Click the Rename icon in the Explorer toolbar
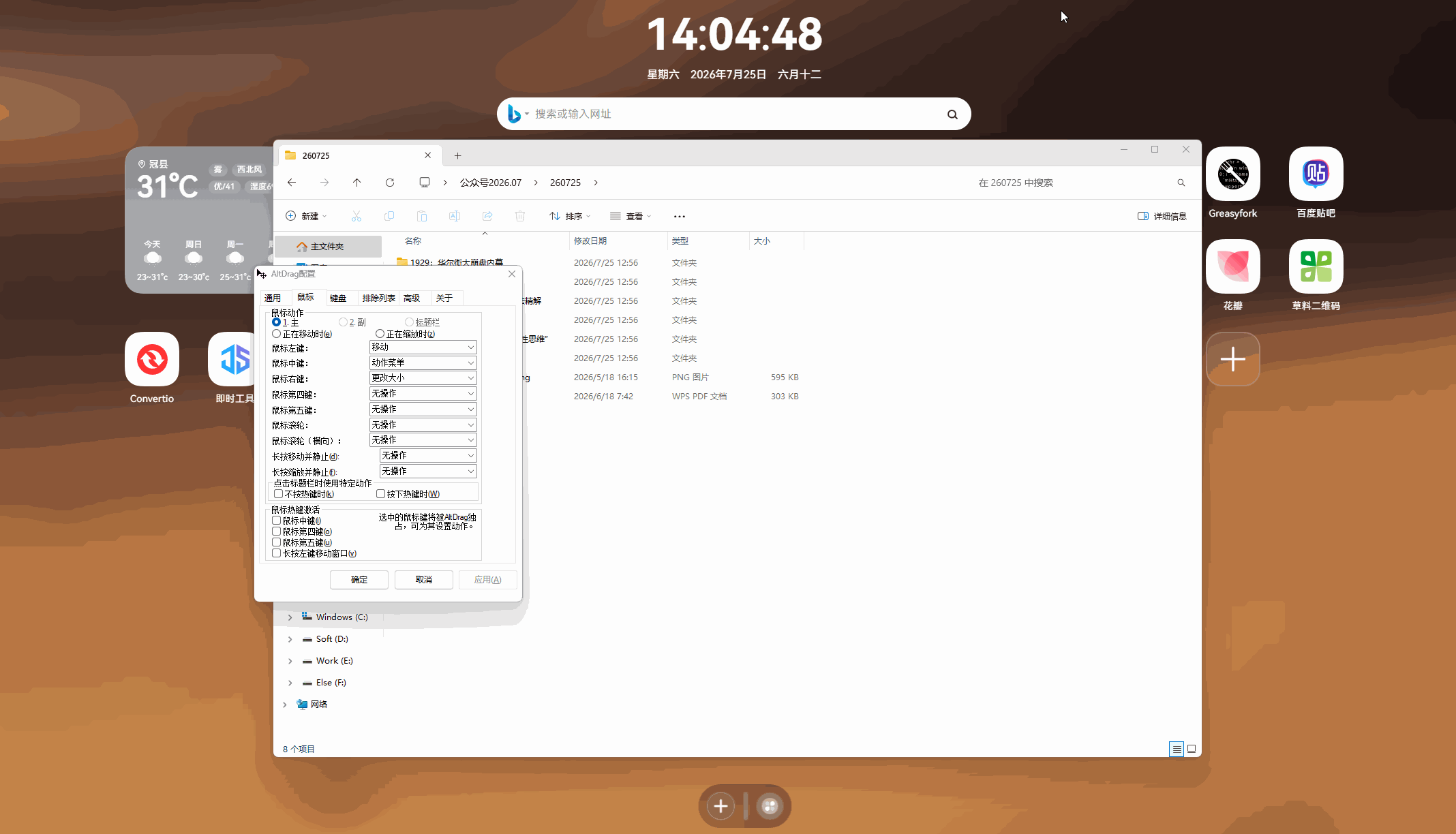 455,216
